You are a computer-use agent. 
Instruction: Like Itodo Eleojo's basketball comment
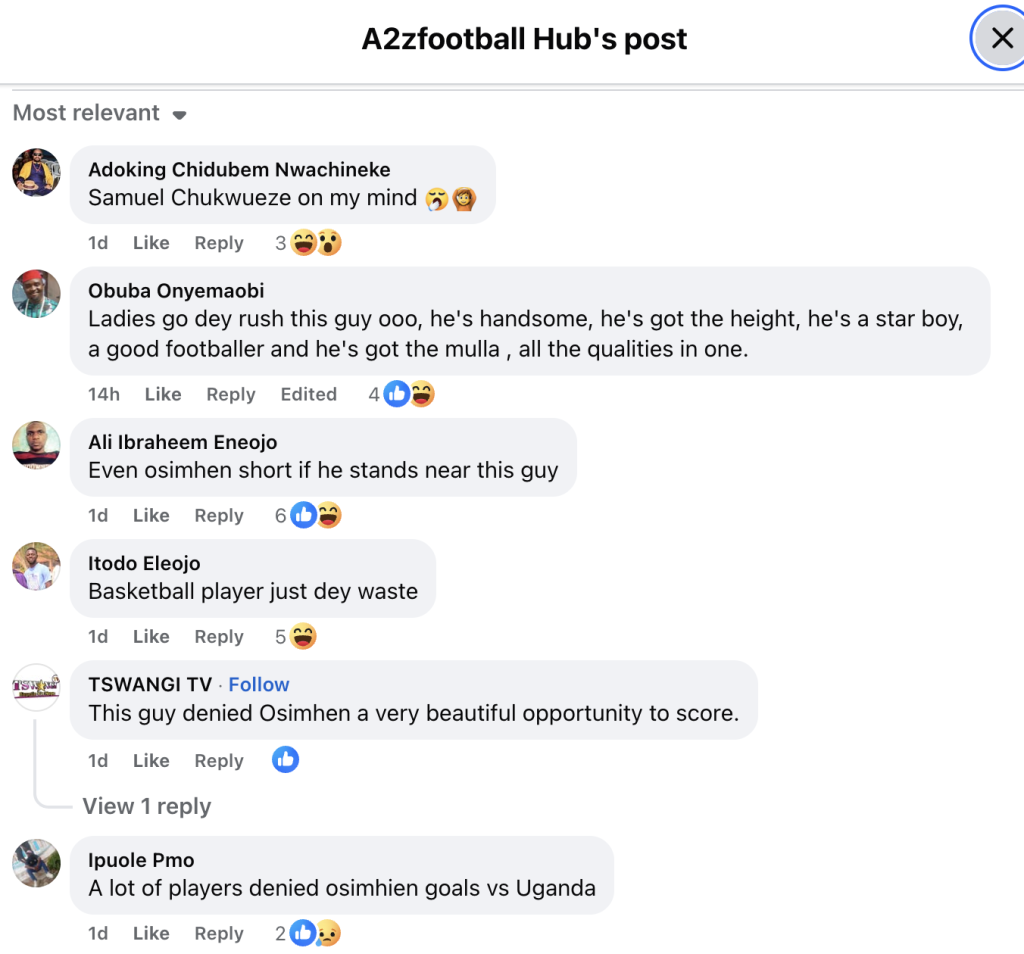click(151, 637)
